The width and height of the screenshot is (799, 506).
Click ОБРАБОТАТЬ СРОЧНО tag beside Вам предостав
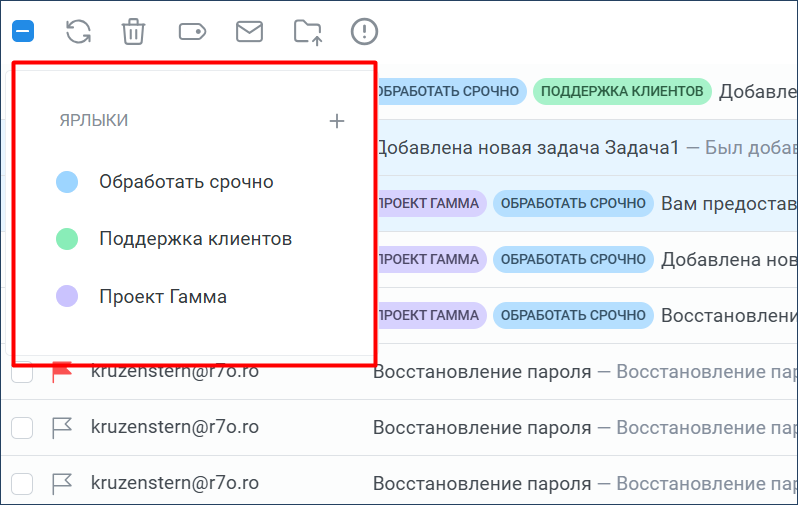573,203
